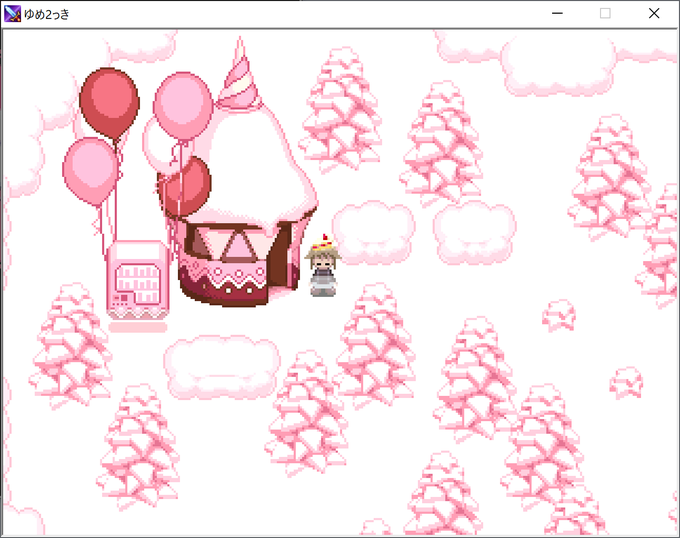Close the ゆめ2っき game window
Screen dimensions: 680x538
(x=654, y=13)
